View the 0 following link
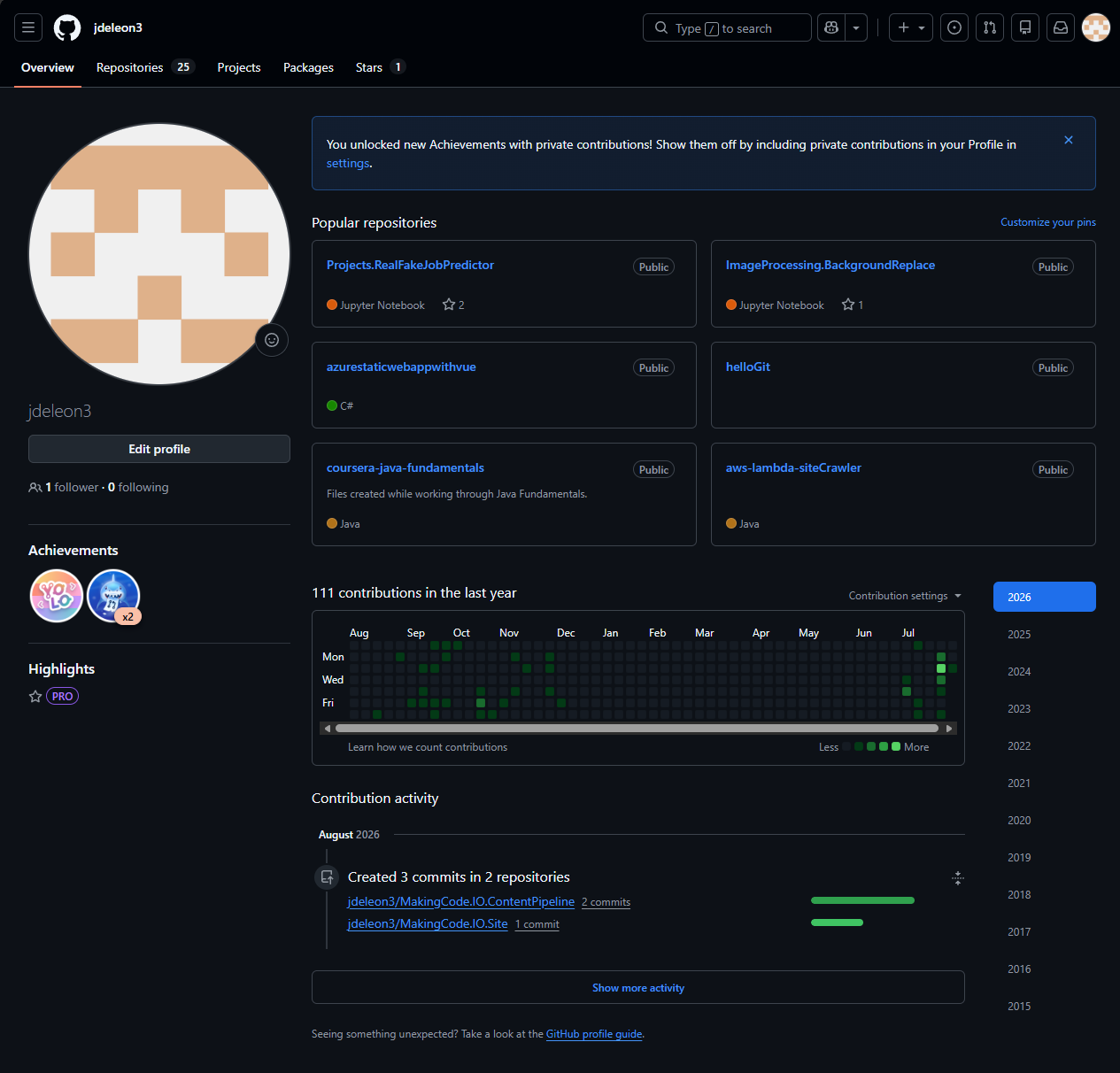 point(138,487)
